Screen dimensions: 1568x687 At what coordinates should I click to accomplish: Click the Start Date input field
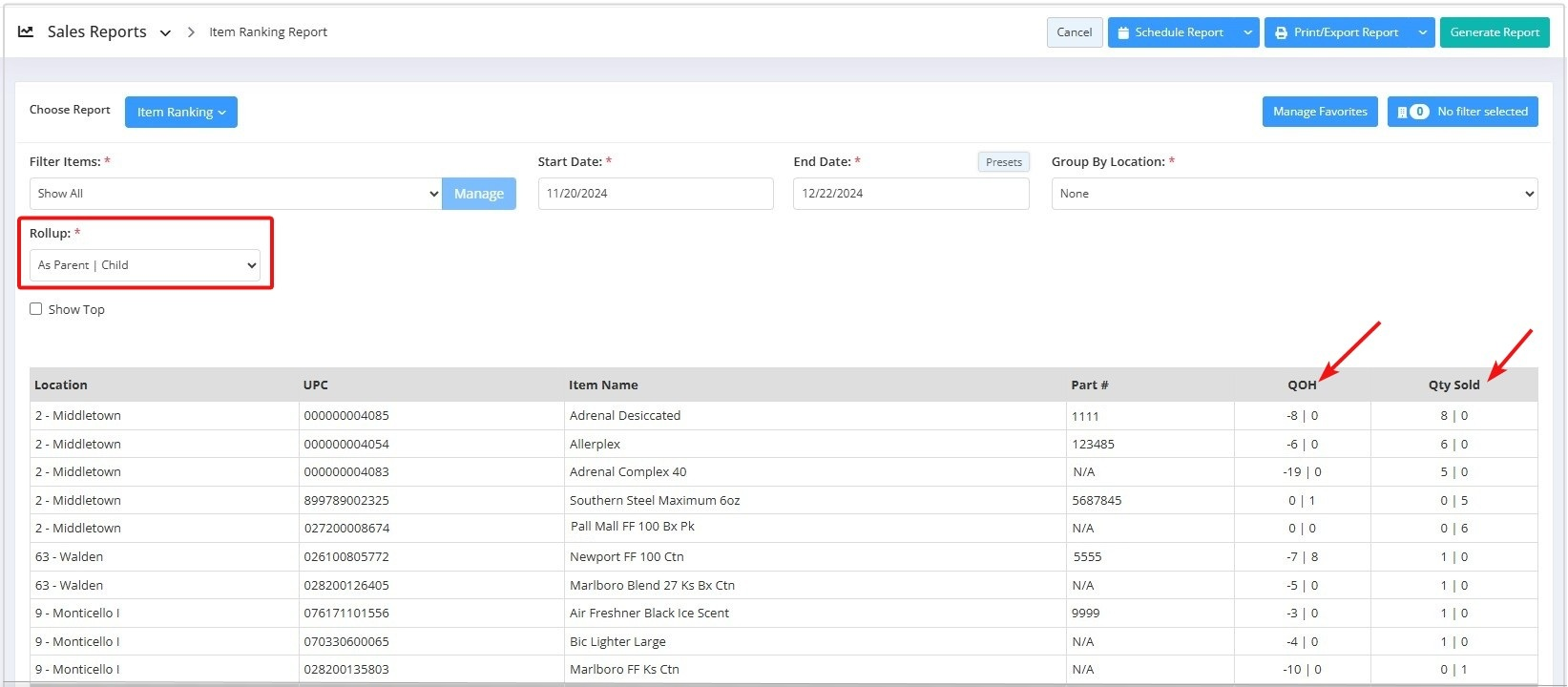point(655,194)
